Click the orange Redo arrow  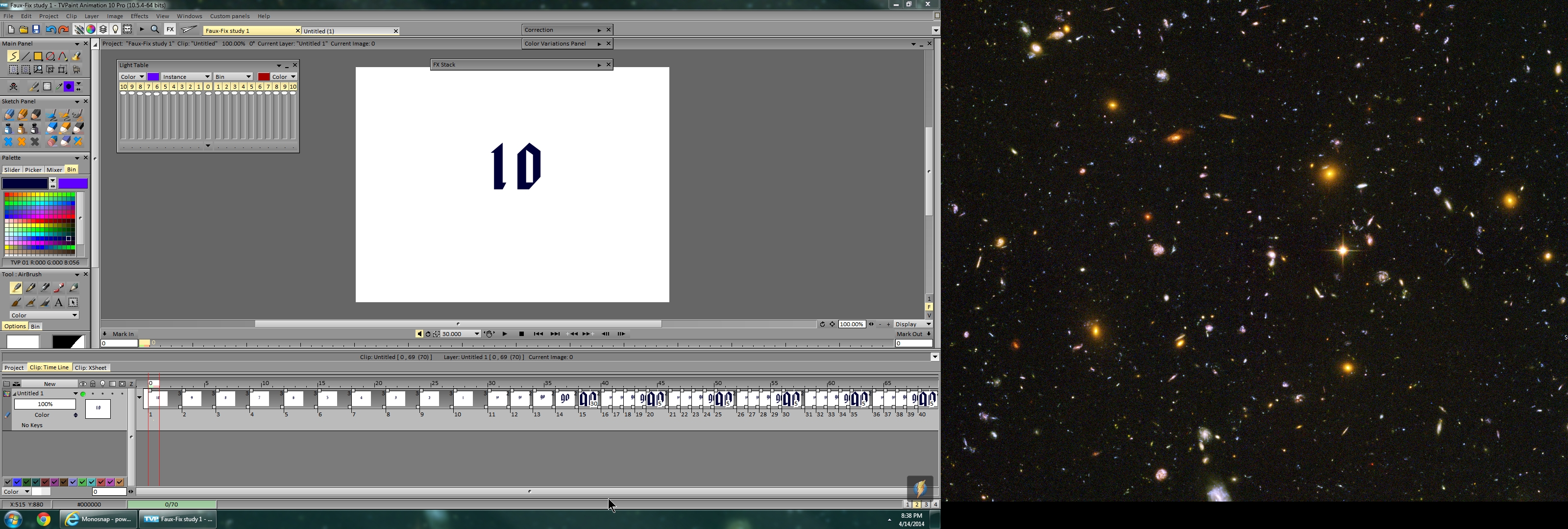coord(63,30)
